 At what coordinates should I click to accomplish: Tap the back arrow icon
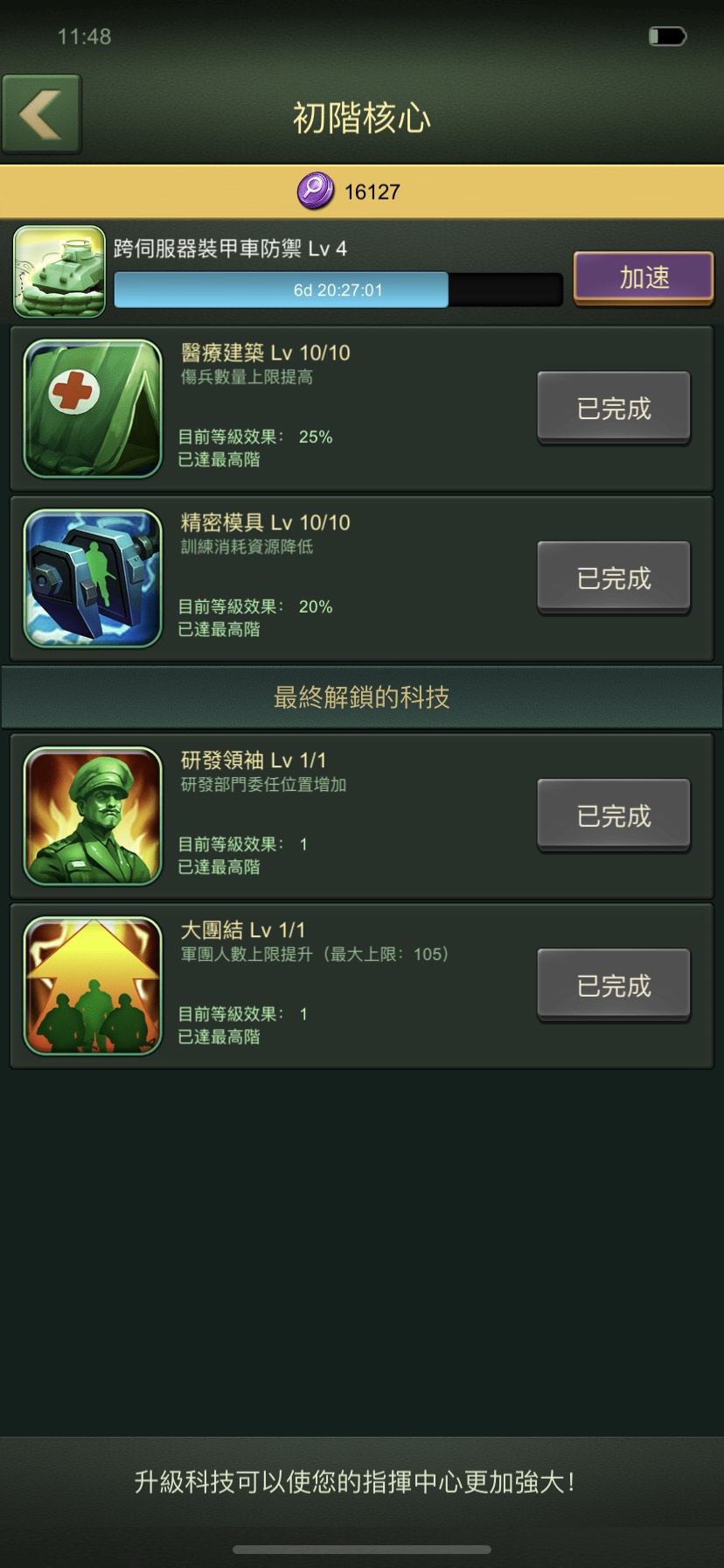pos(41,115)
